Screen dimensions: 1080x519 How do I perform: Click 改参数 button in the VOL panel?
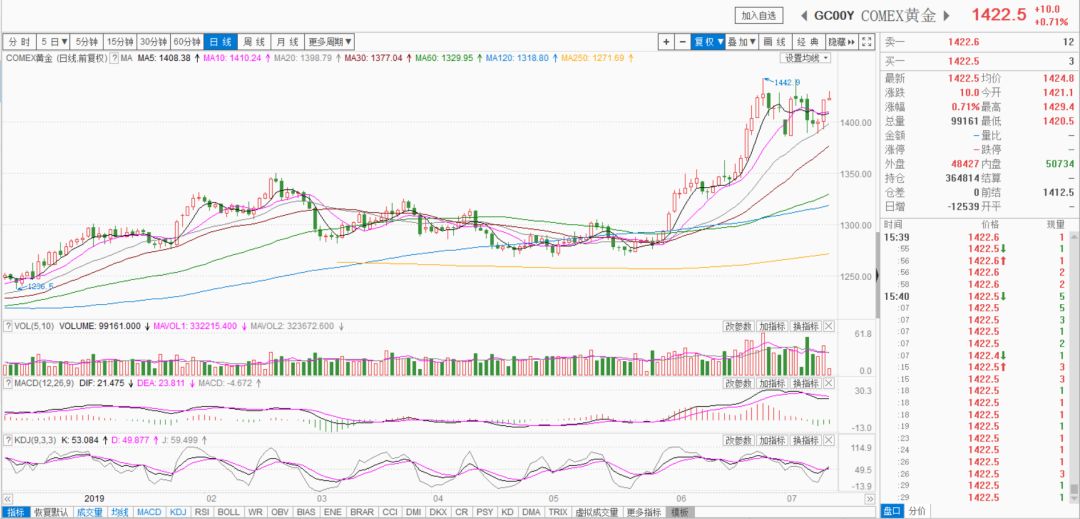point(738,327)
